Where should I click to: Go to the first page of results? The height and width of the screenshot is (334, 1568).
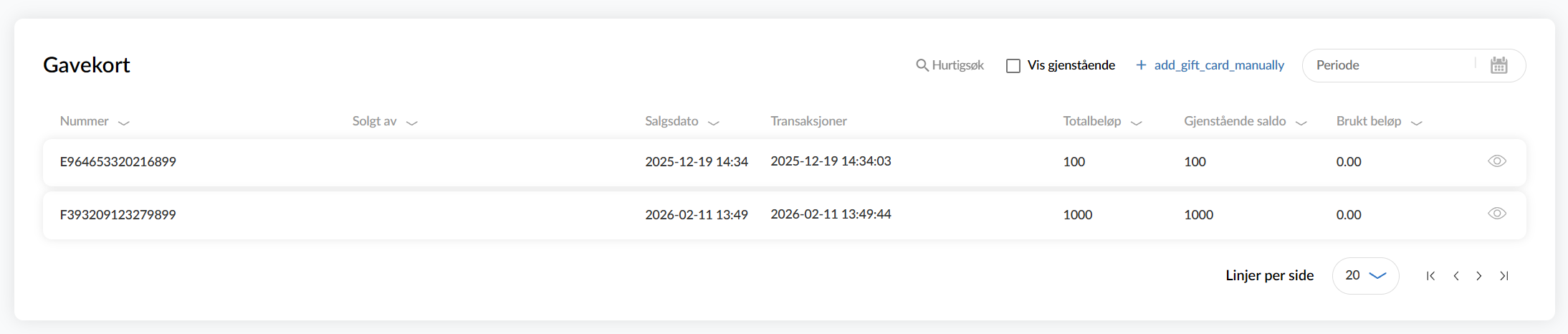click(1430, 276)
